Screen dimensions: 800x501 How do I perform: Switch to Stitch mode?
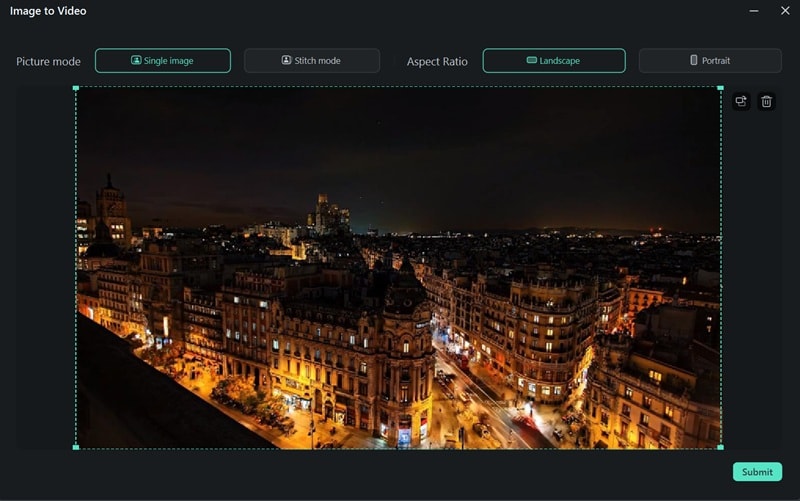coord(312,61)
